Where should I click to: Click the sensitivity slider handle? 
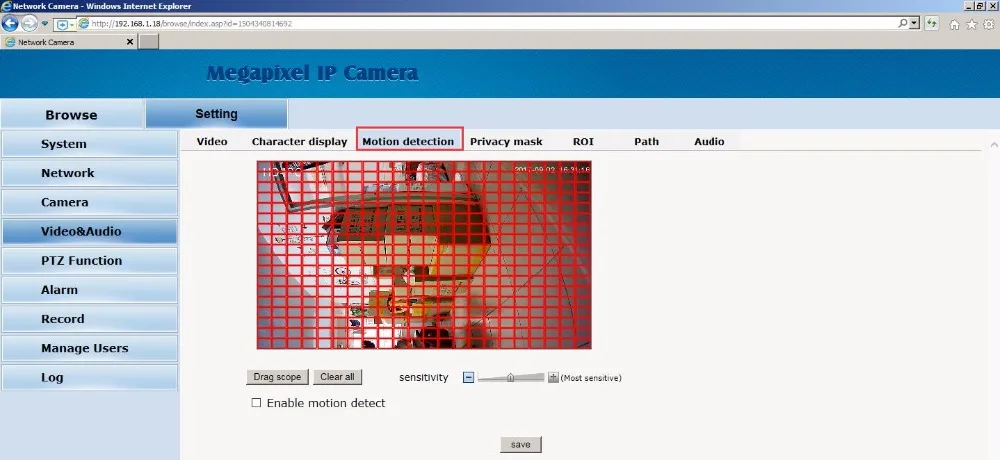click(x=510, y=378)
